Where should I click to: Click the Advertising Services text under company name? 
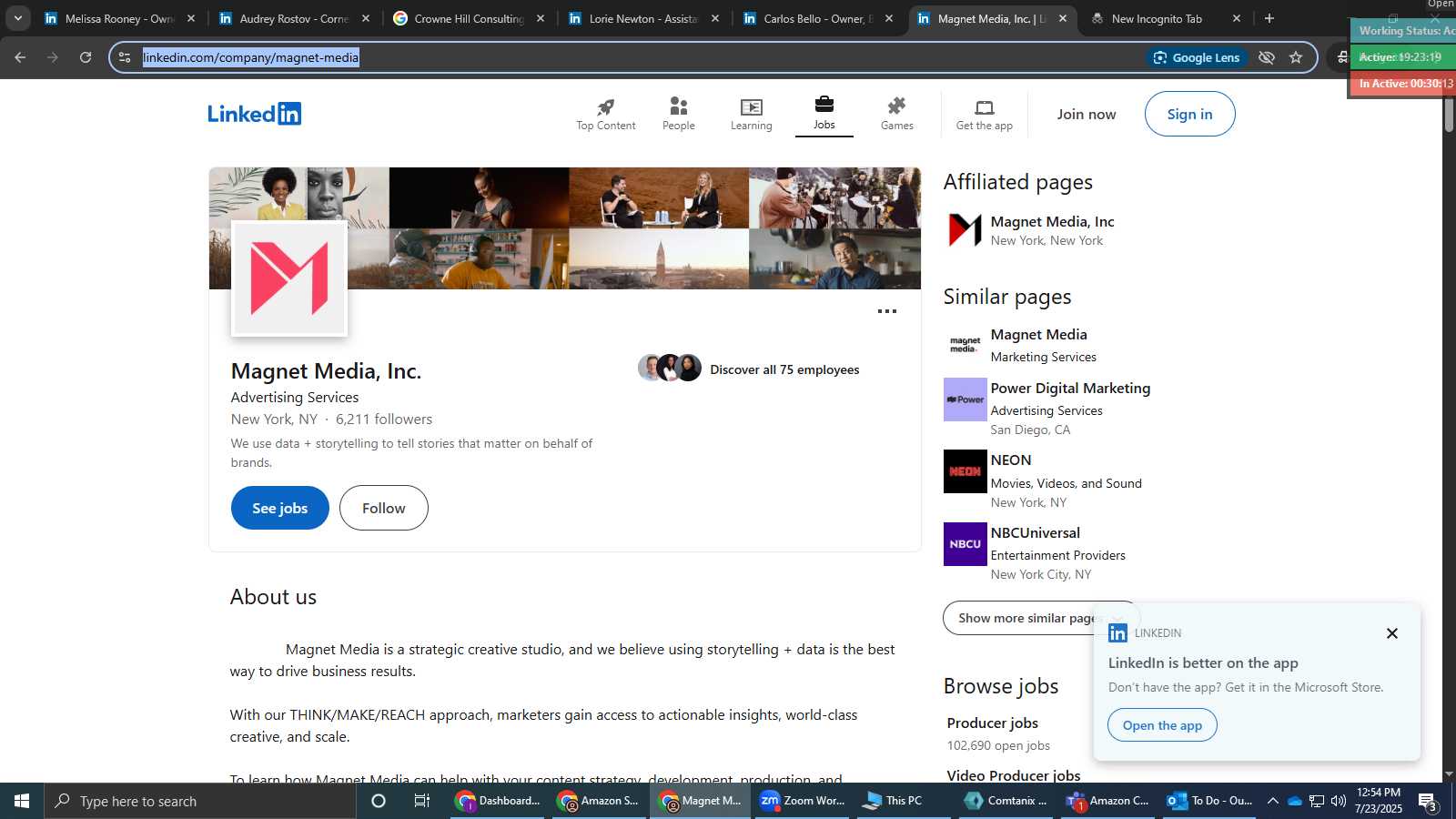coord(295,398)
